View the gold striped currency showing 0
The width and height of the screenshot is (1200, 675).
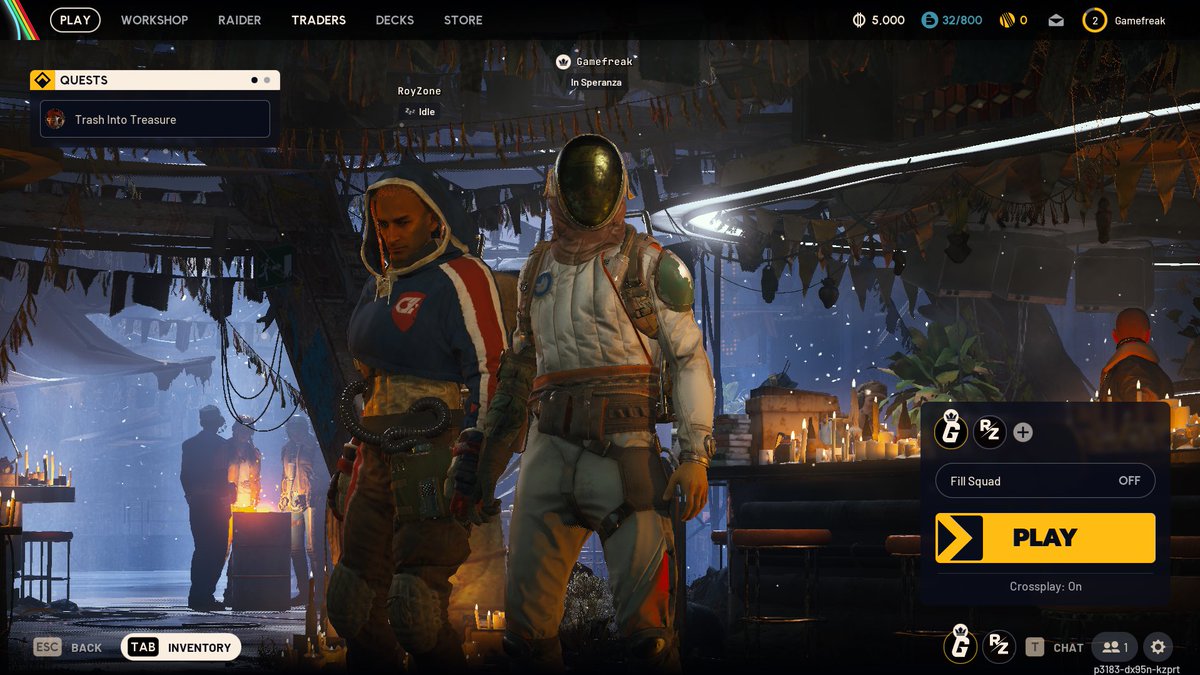1013,20
